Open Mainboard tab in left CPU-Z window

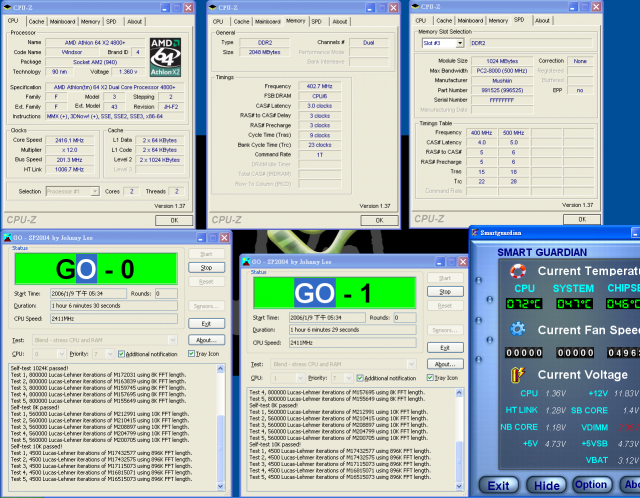62,22
